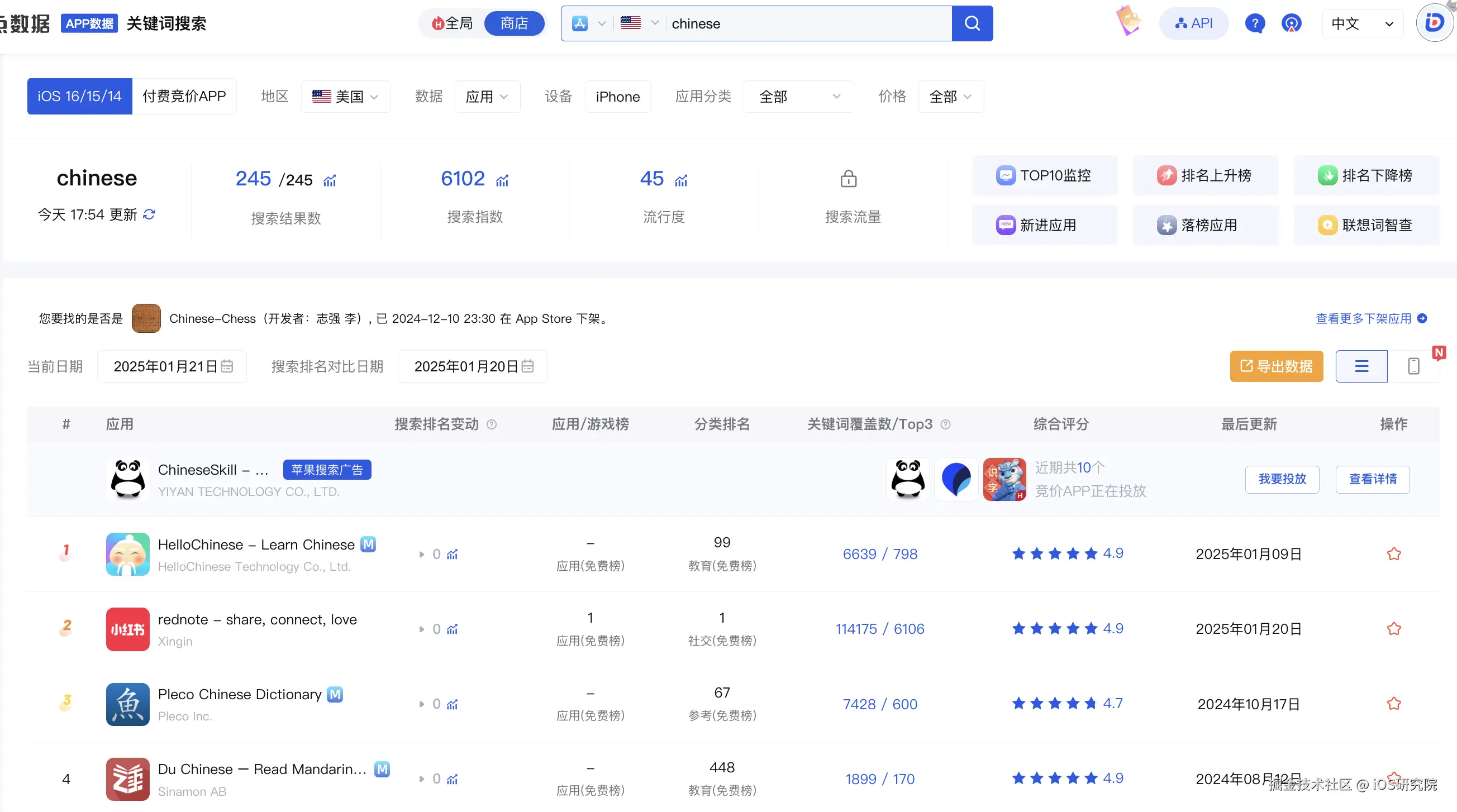The image size is (1457, 812).
Task: Open the API page via the API icon
Action: pyautogui.click(x=1193, y=23)
